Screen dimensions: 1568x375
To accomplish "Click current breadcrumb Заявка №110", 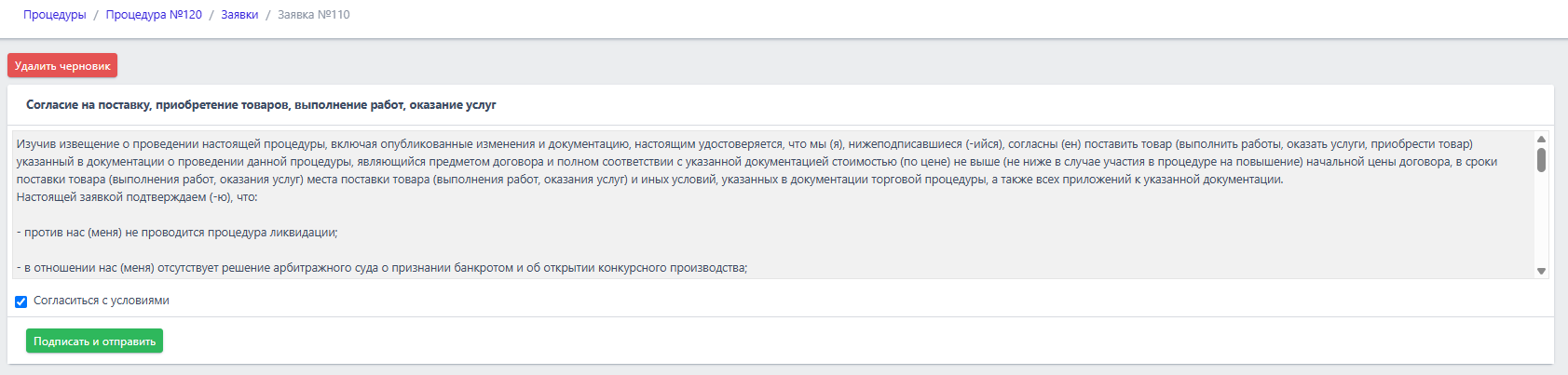I will [x=314, y=15].
